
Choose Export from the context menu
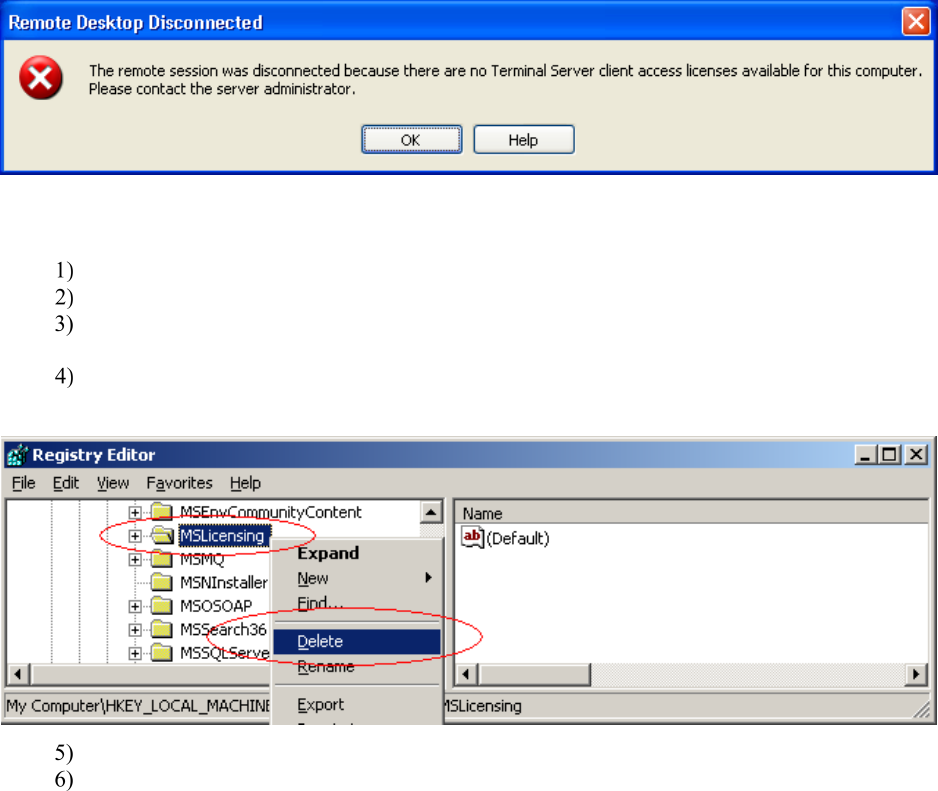[357, 705]
